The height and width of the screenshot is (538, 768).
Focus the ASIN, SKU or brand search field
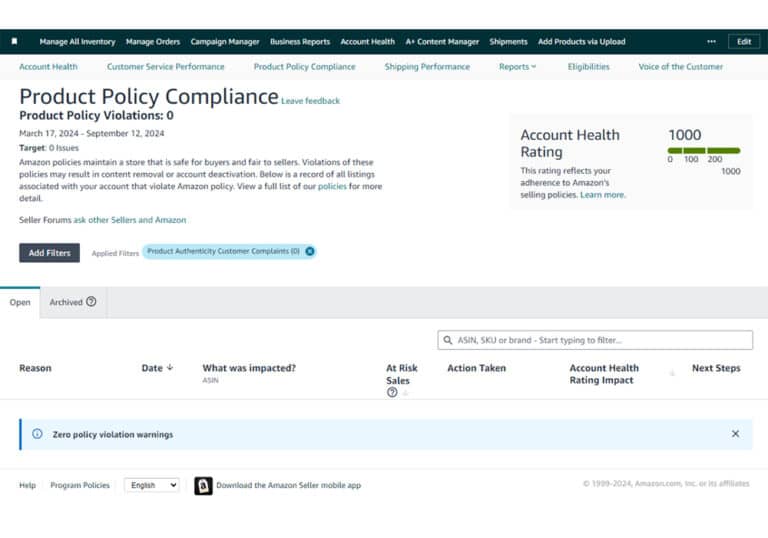pyautogui.click(x=595, y=340)
